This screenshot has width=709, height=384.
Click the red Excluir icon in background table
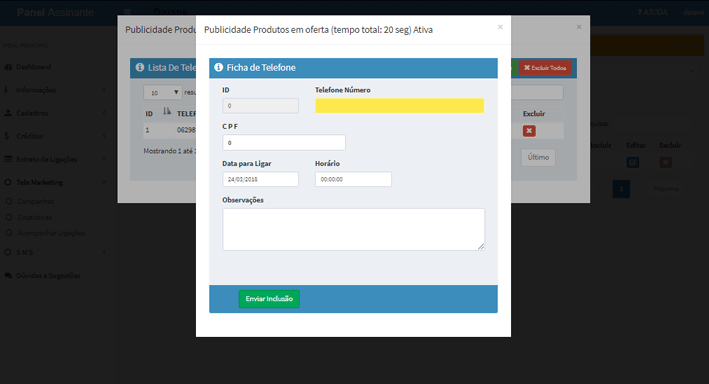(x=665, y=162)
